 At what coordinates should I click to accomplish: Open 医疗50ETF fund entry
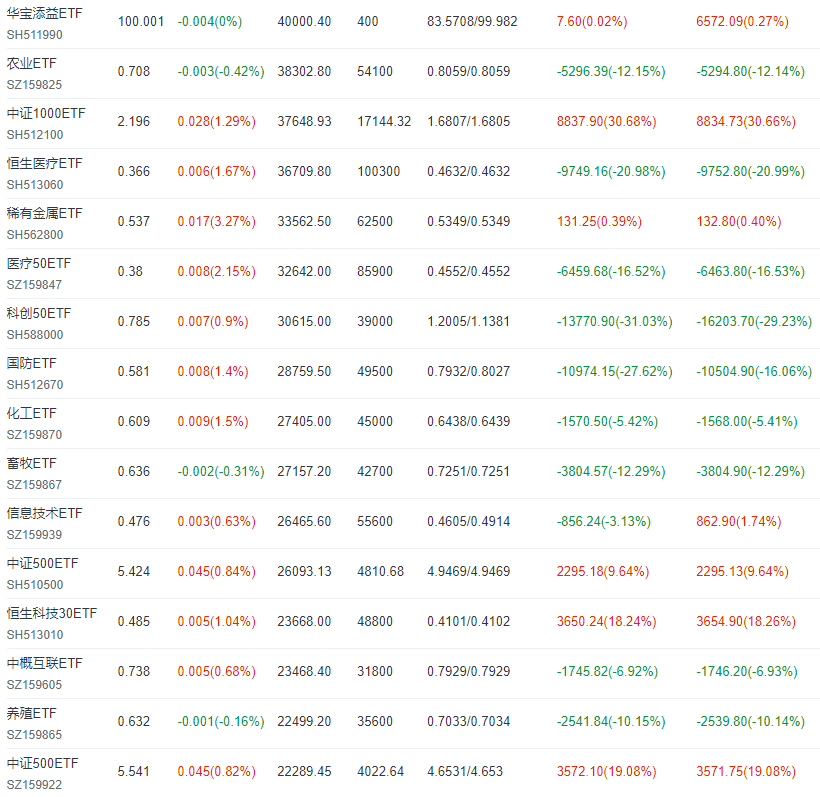point(39,263)
